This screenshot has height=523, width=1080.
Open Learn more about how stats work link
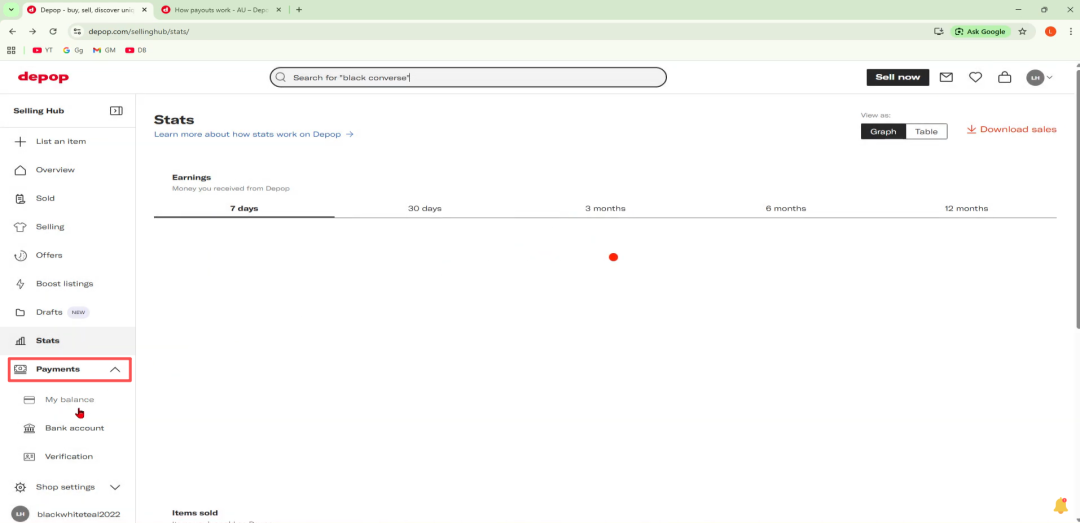253,134
